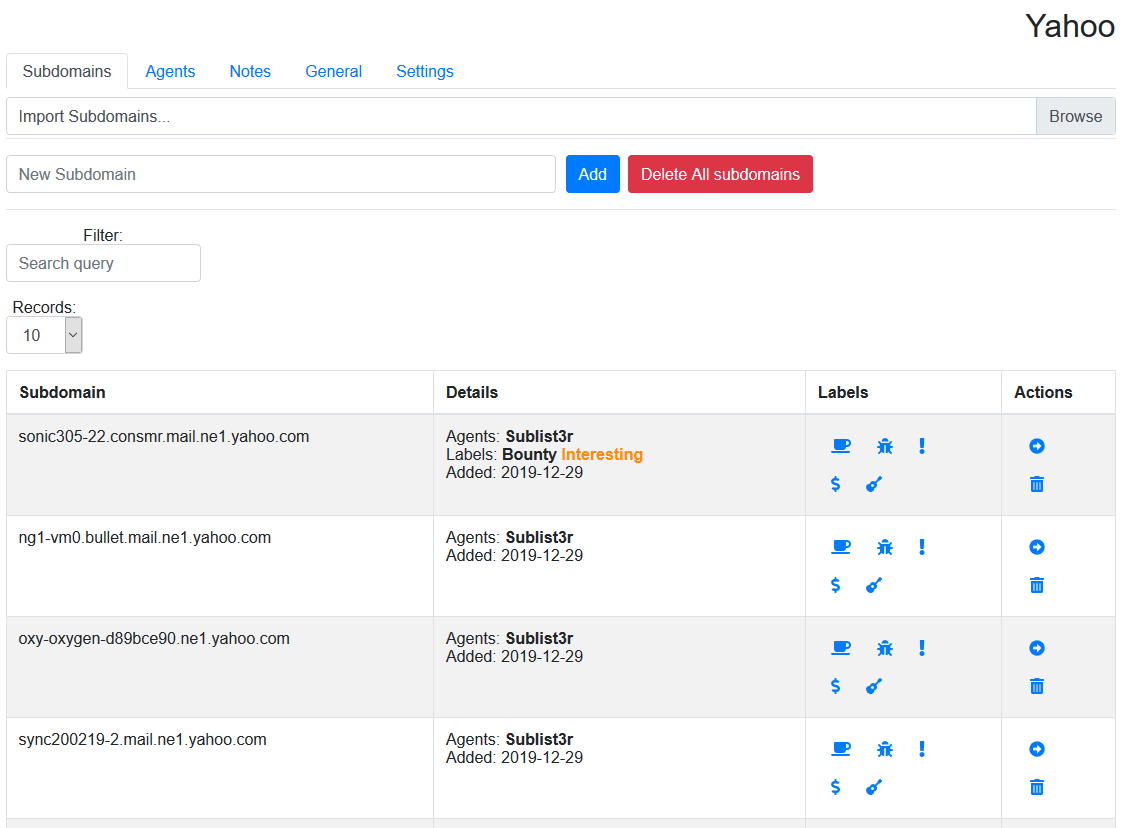This screenshot has width=1124, height=828.
Task: Toggle dollar label on ng1-vm0.bullet.mail row
Action: pos(835,585)
